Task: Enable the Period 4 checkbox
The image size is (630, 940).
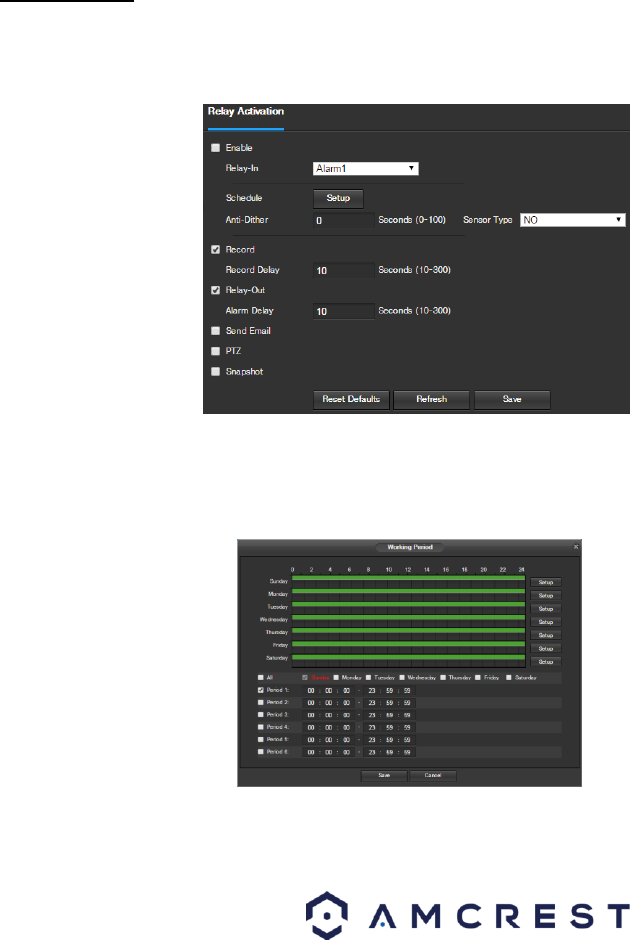Action: 261,727
